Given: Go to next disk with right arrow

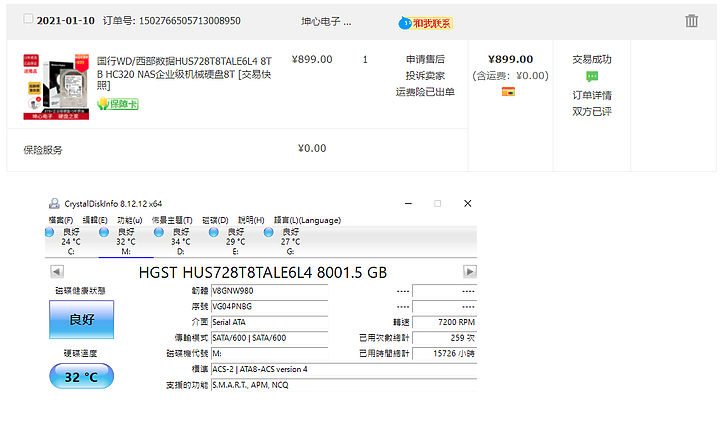Looking at the screenshot, I should [x=470, y=271].
